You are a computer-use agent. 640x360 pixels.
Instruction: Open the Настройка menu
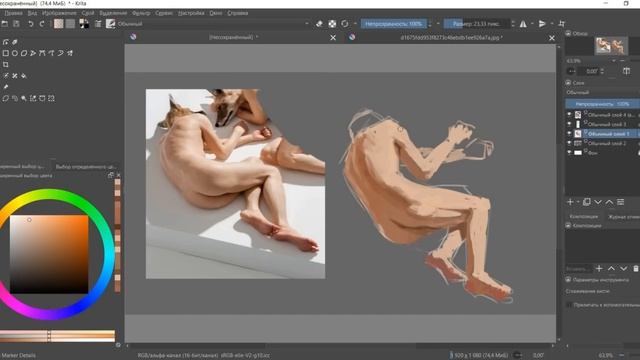click(x=191, y=13)
